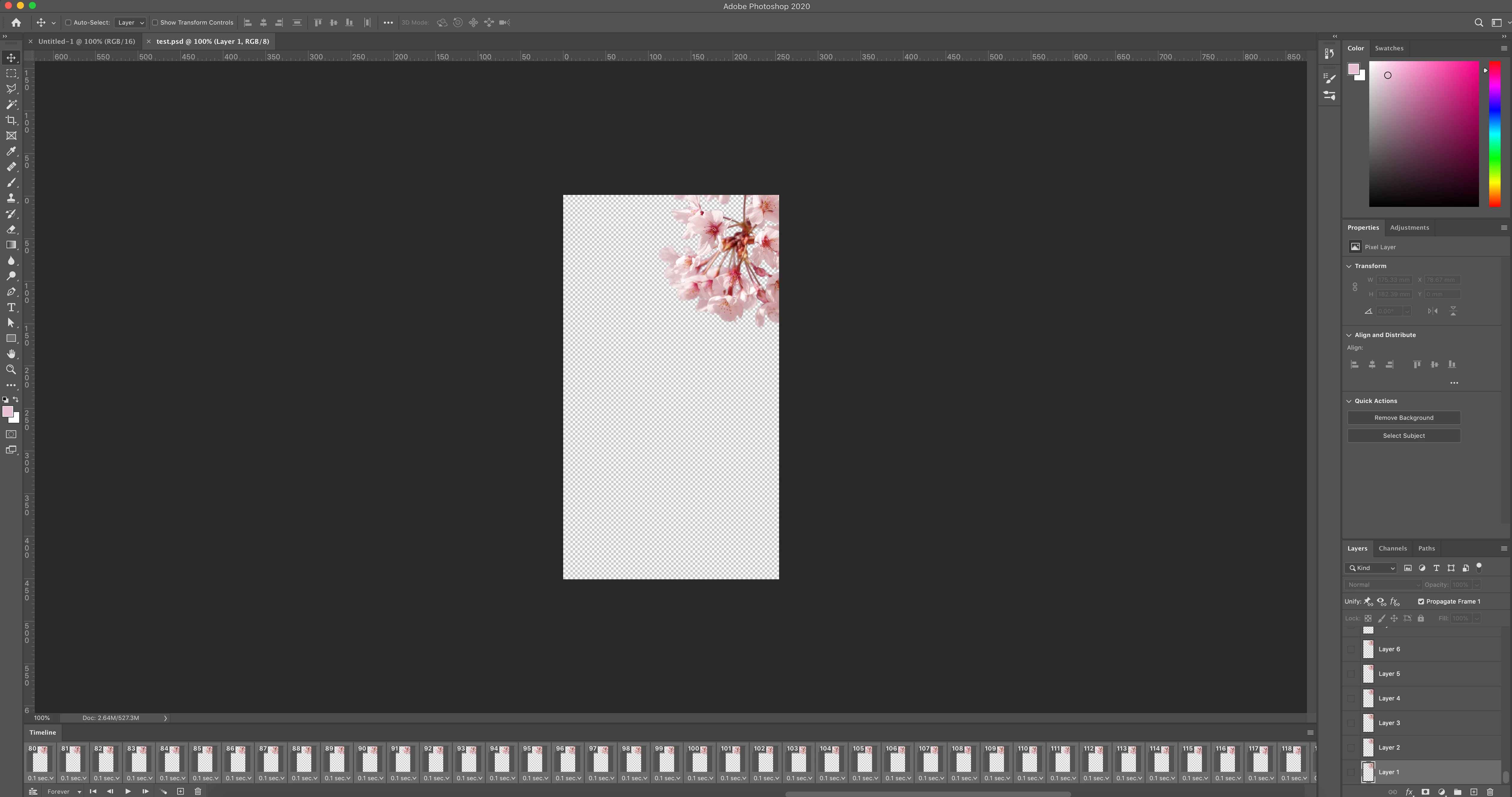Viewport: 1512px width, 797px height.
Task: Click delete layer trash icon
Action: tap(1490, 792)
